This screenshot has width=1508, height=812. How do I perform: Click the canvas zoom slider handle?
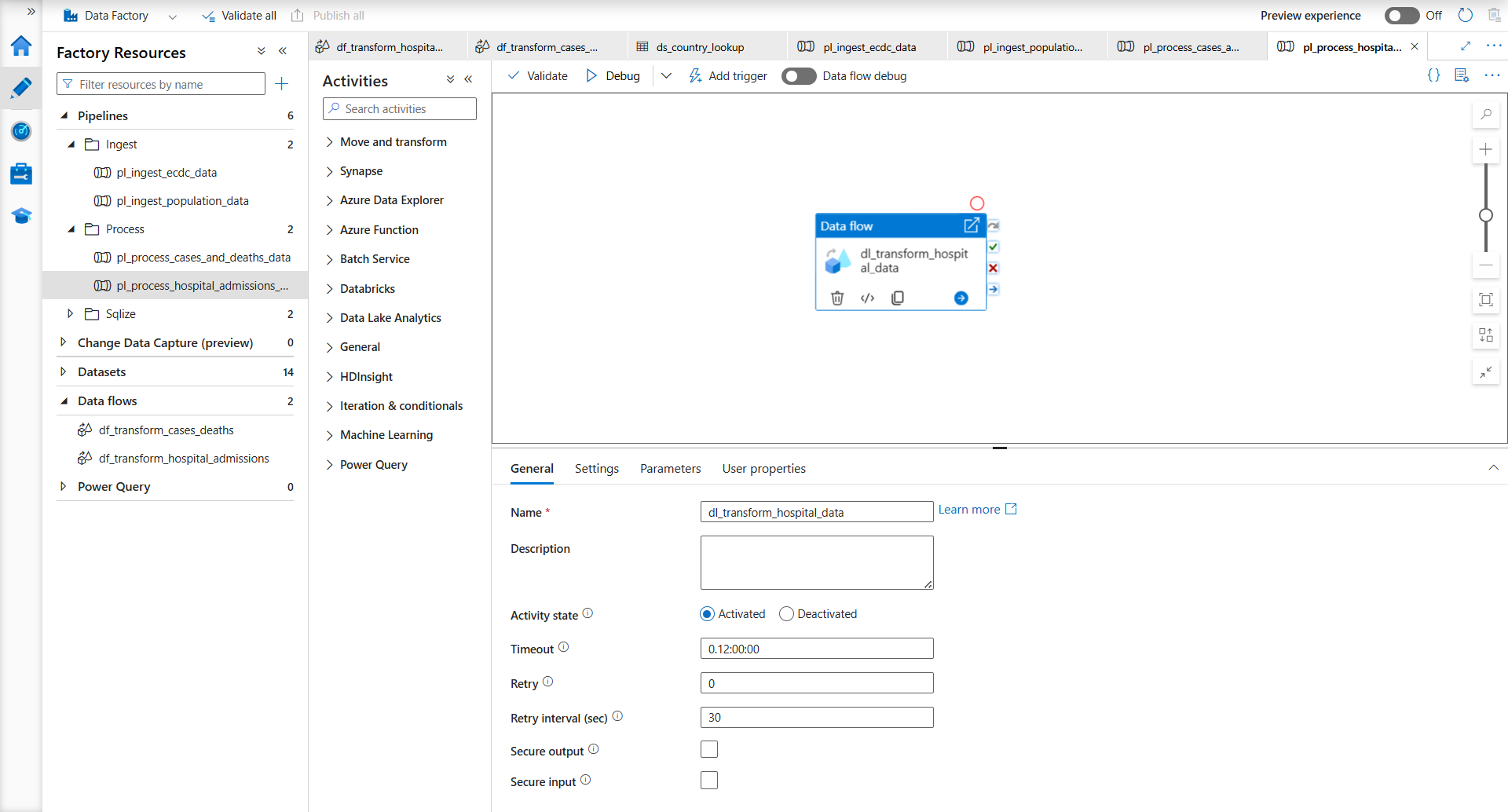click(x=1486, y=215)
